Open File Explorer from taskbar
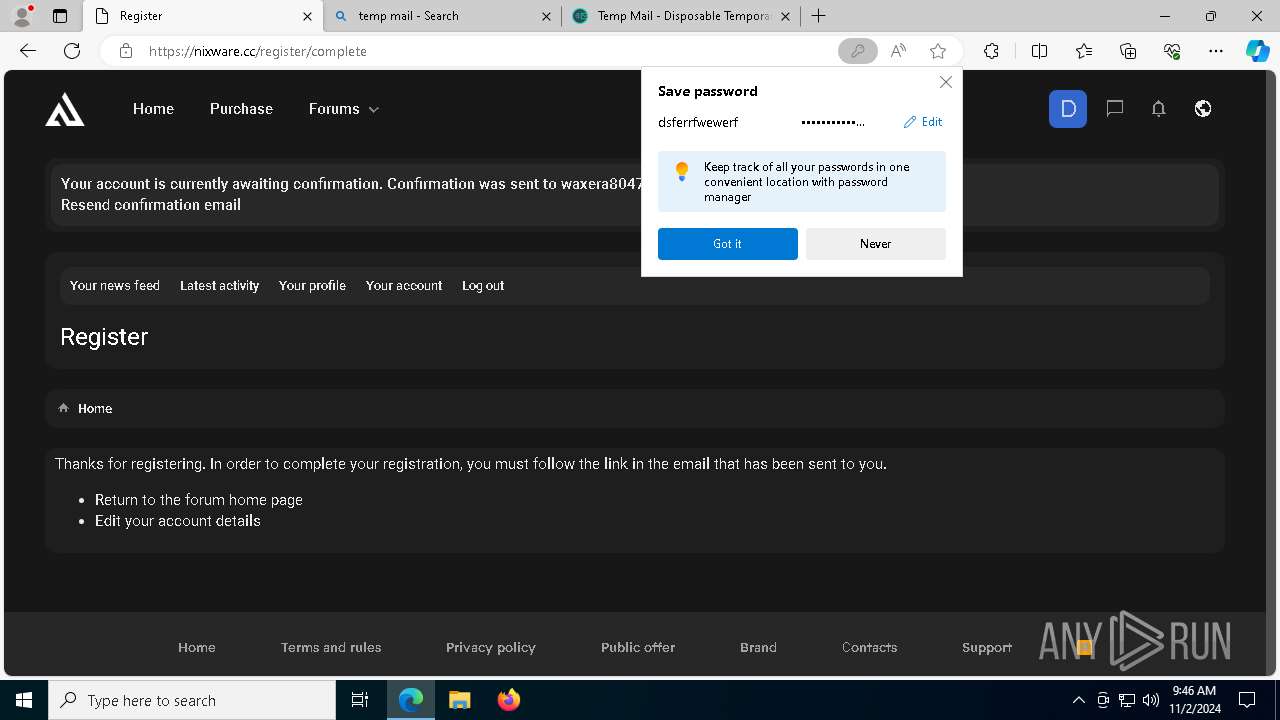Image resolution: width=1280 pixels, height=720 pixels. click(x=459, y=700)
